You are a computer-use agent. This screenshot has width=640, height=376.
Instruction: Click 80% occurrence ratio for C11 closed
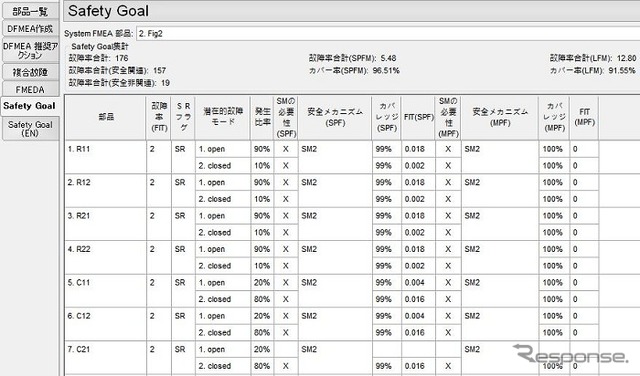(x=262, y=299)
